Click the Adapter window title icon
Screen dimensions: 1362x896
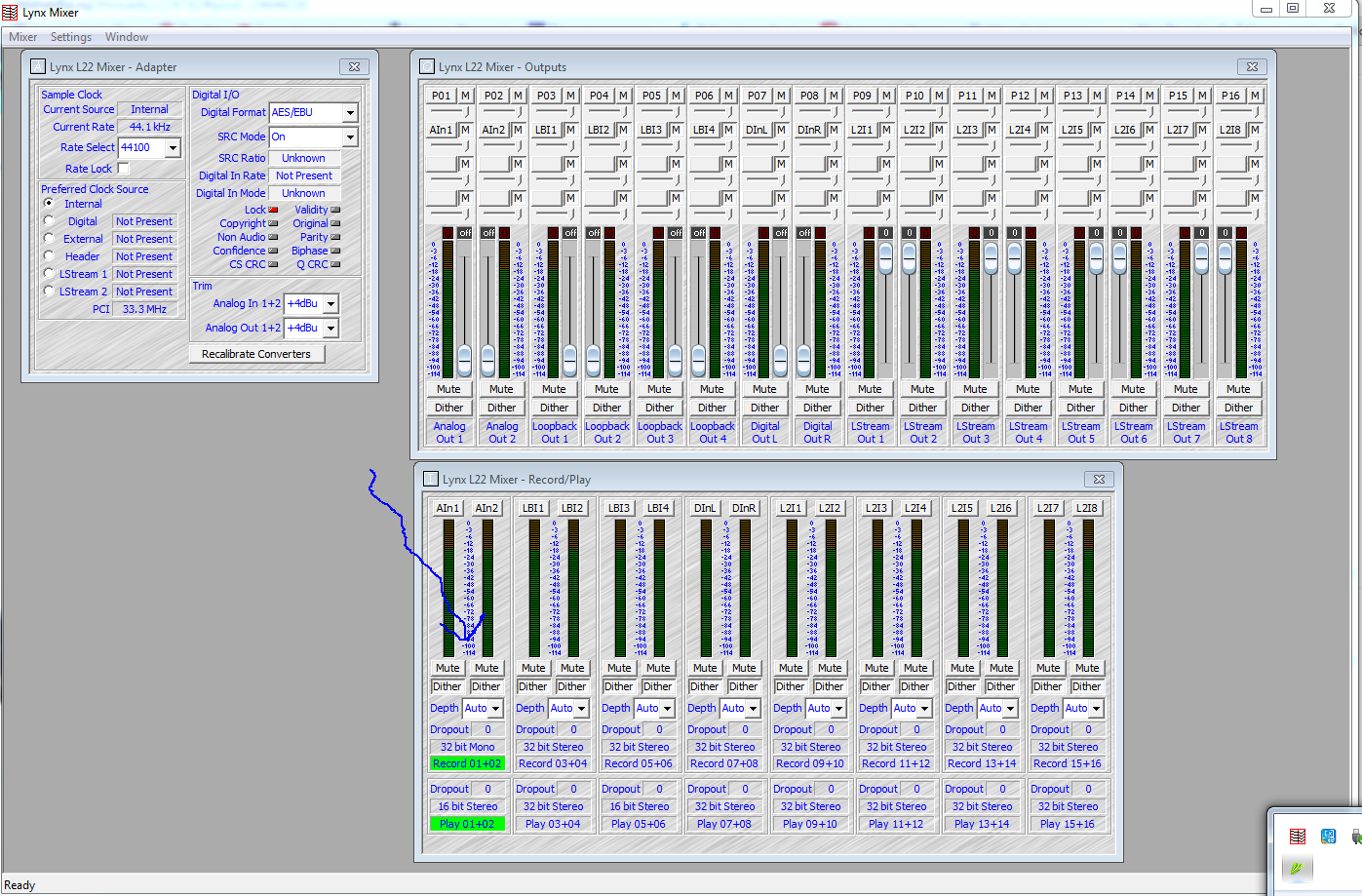[x=38, y=66]
